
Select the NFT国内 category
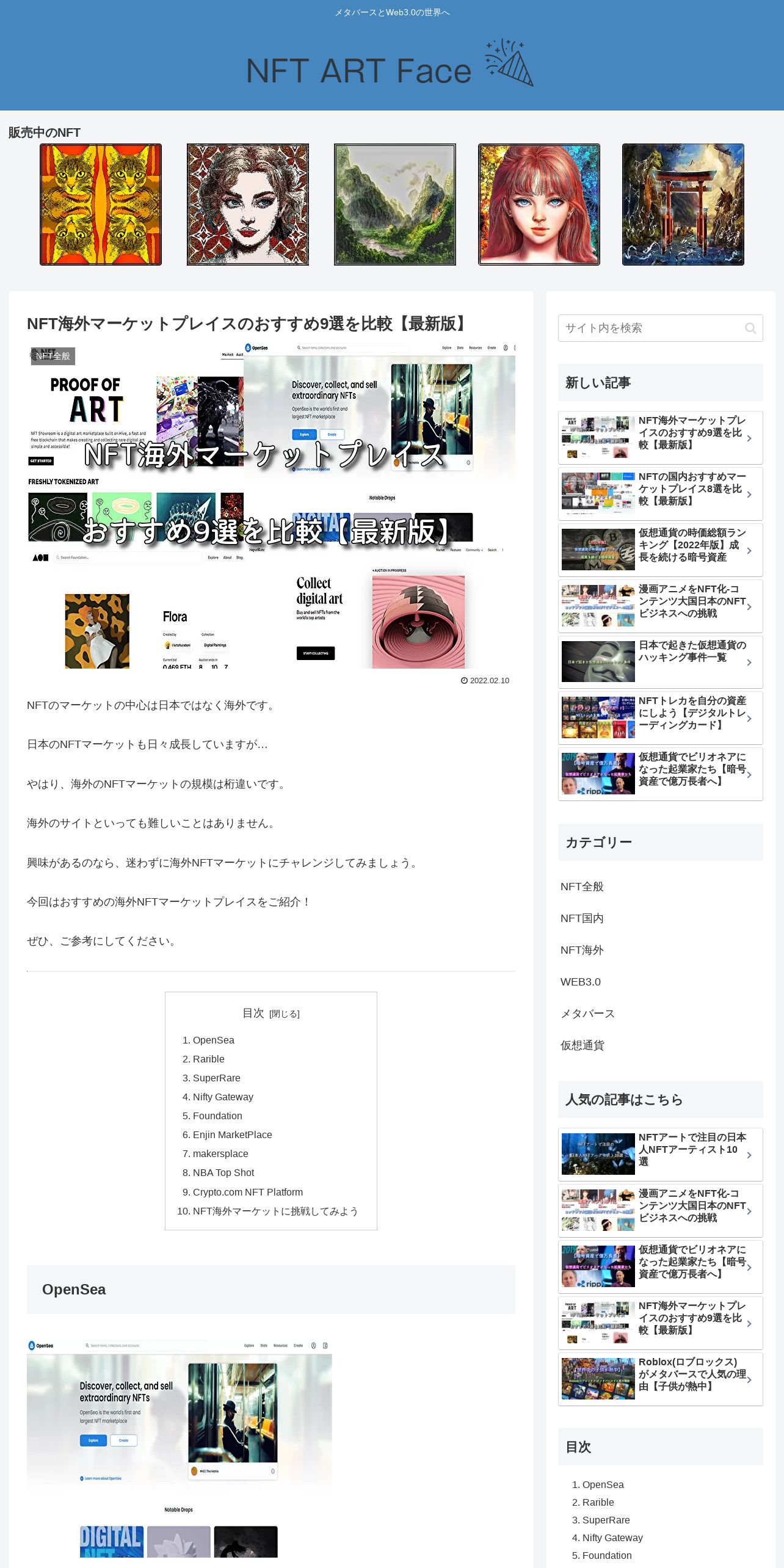[x=582, y=918]
